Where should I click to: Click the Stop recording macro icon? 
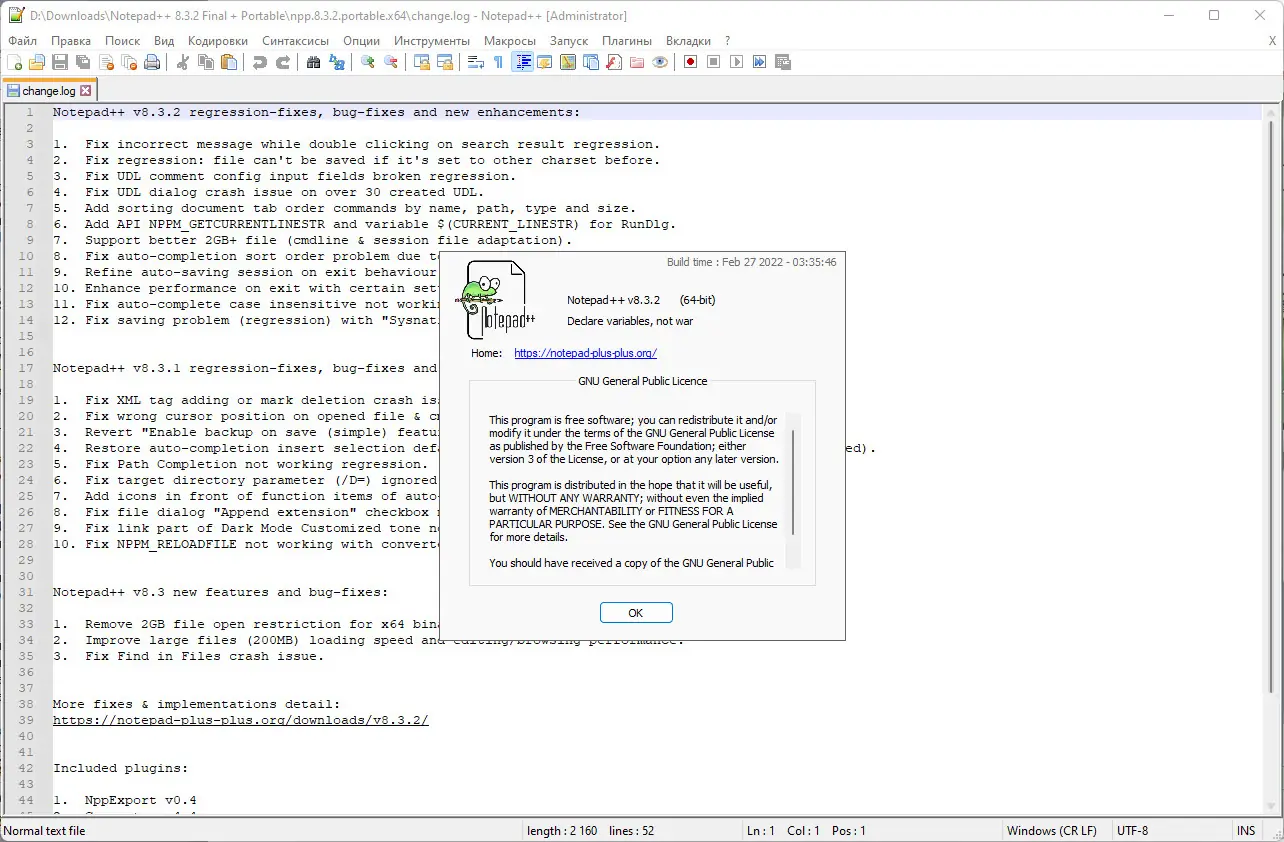click(714, 62)
